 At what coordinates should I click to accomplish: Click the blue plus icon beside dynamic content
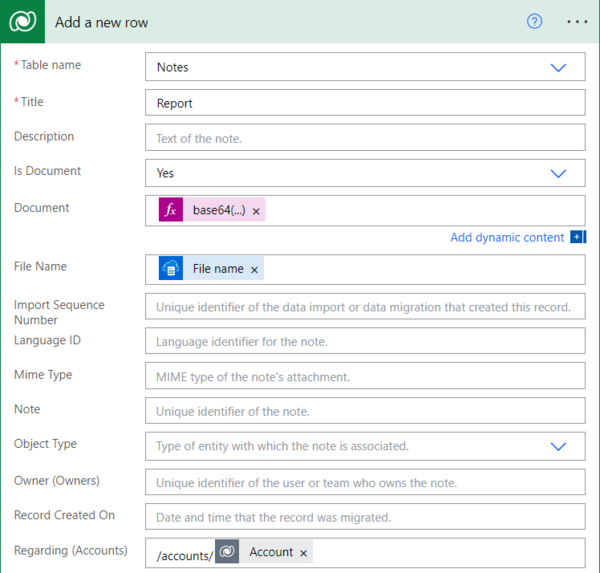[577, 237]
